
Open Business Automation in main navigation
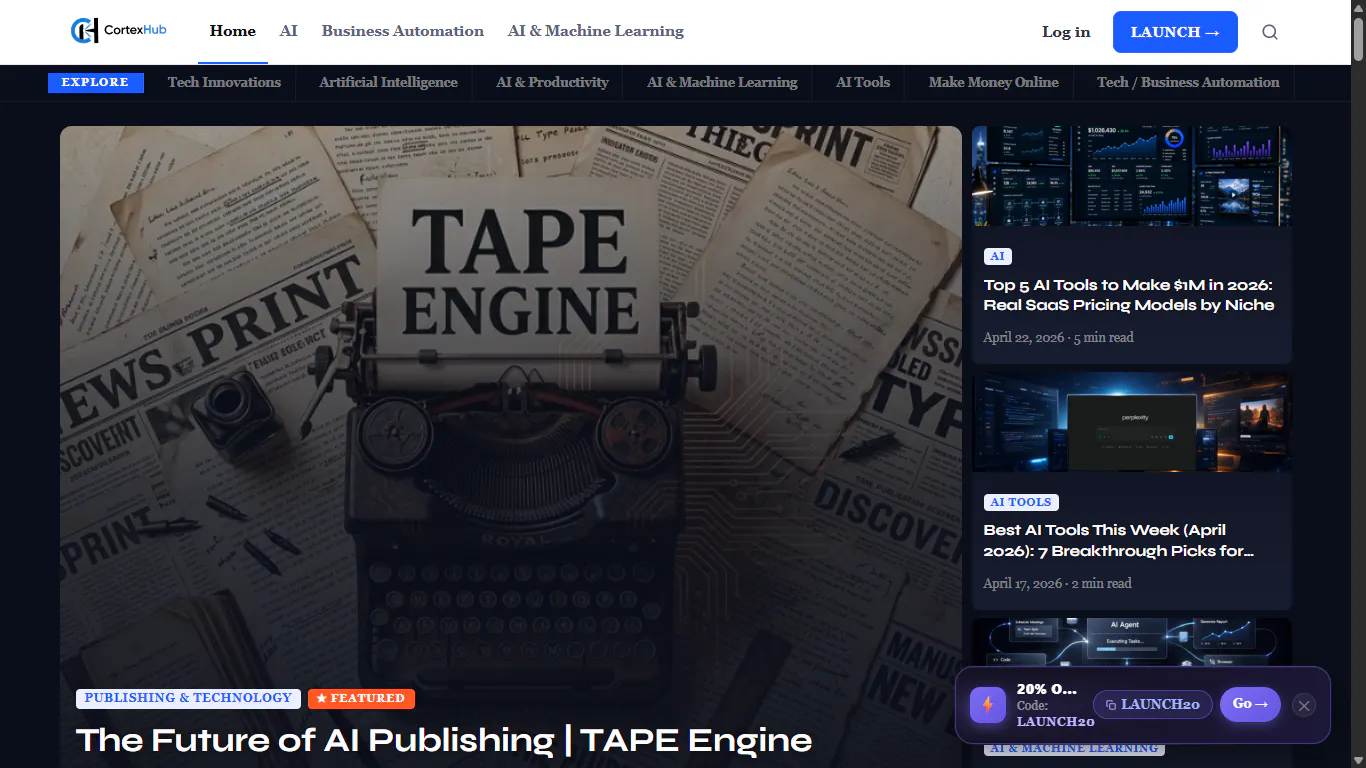[403, 31]
